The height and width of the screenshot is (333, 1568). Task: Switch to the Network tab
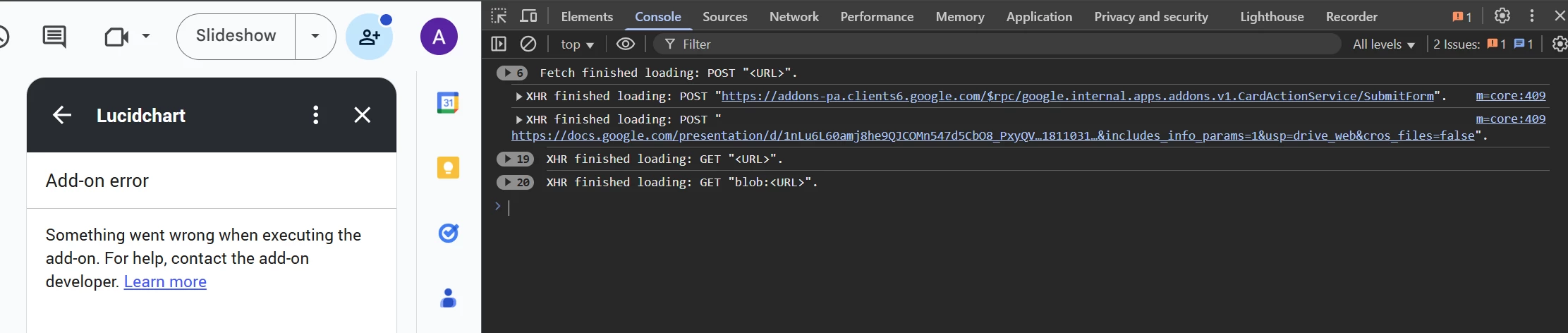[x=794, y=17]
